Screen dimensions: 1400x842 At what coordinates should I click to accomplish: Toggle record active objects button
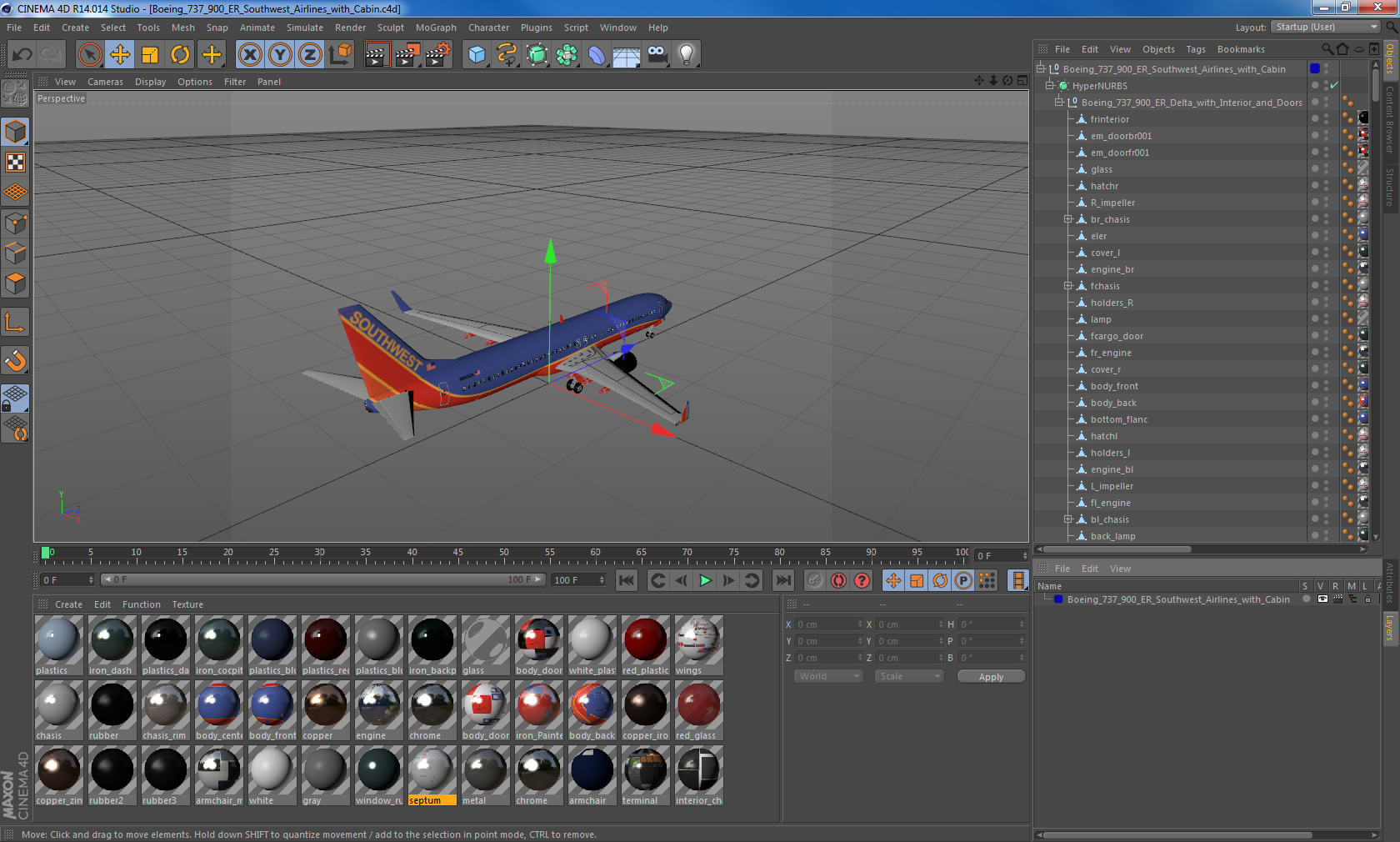point(815,580)
